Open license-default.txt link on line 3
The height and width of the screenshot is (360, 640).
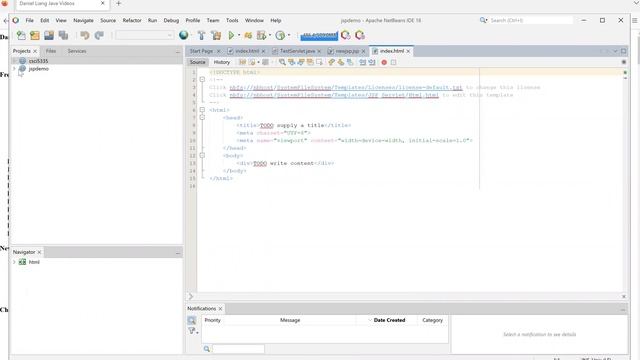346,87
